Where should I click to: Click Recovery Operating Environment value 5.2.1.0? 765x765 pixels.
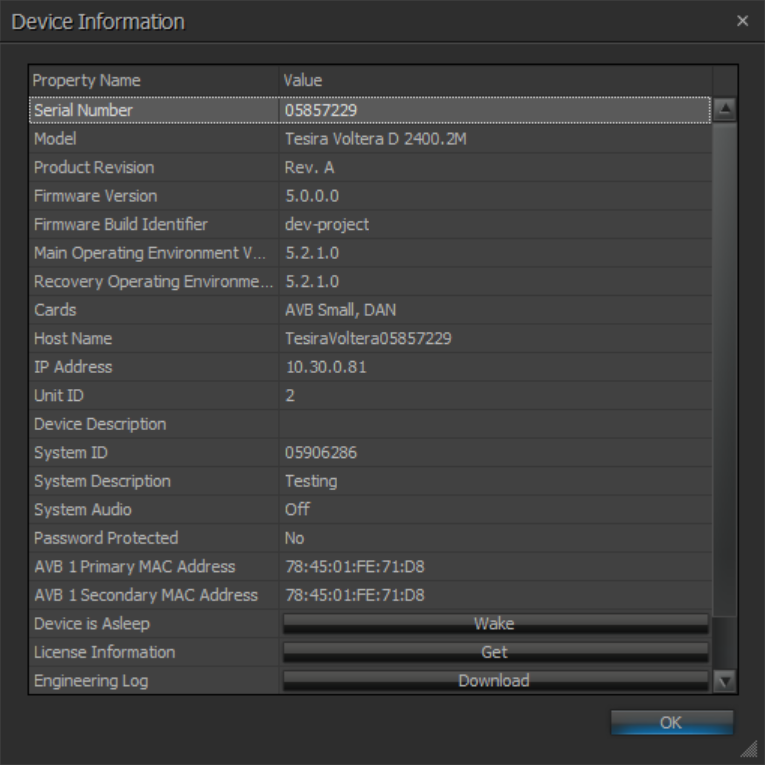click(312, 282)
